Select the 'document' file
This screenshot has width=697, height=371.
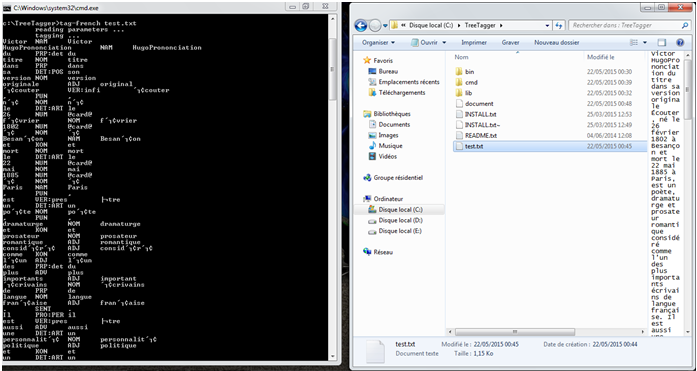click(x=474, y=104)
